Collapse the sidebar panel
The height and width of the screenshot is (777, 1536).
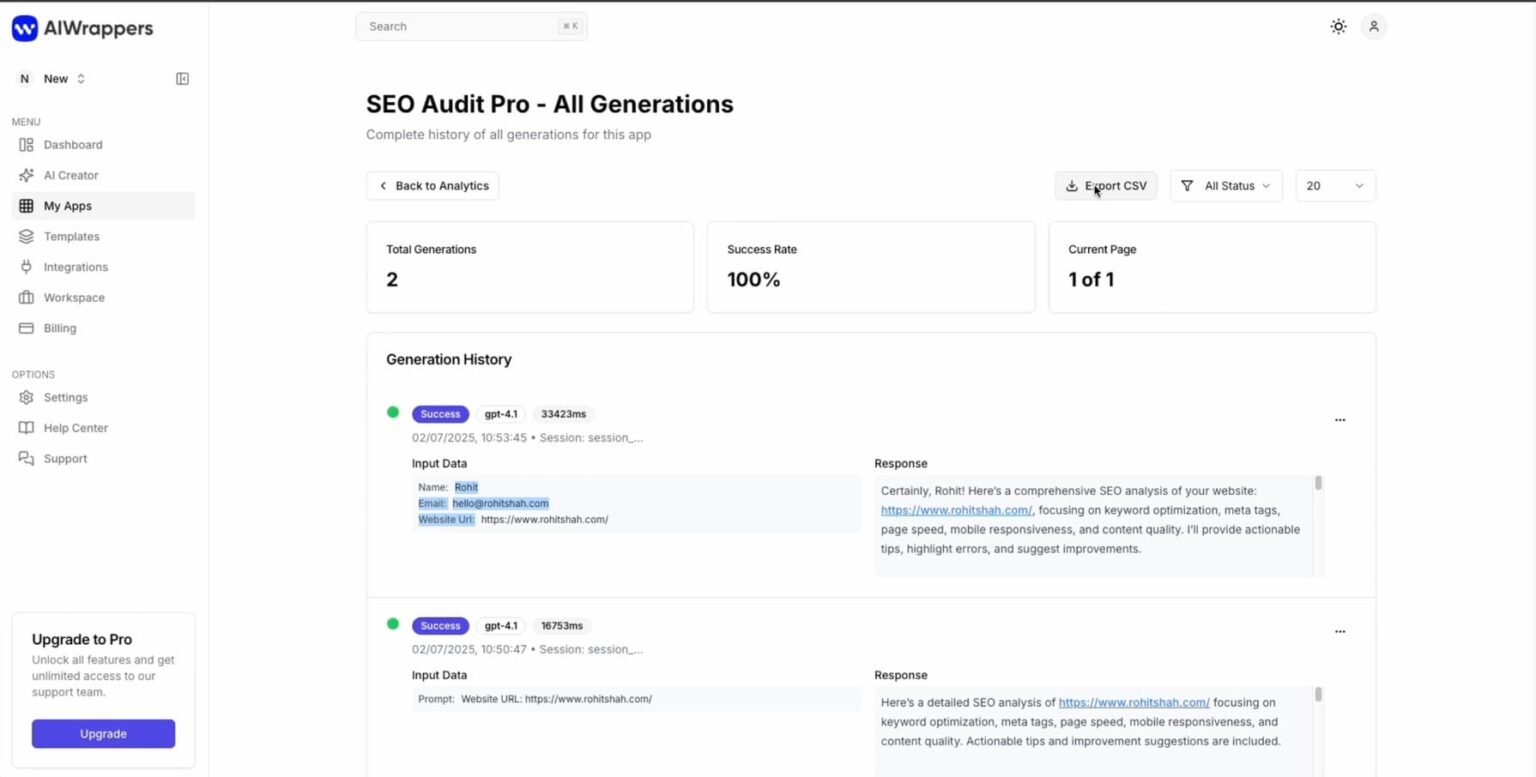pyautogui.click(x=182, y=78)
